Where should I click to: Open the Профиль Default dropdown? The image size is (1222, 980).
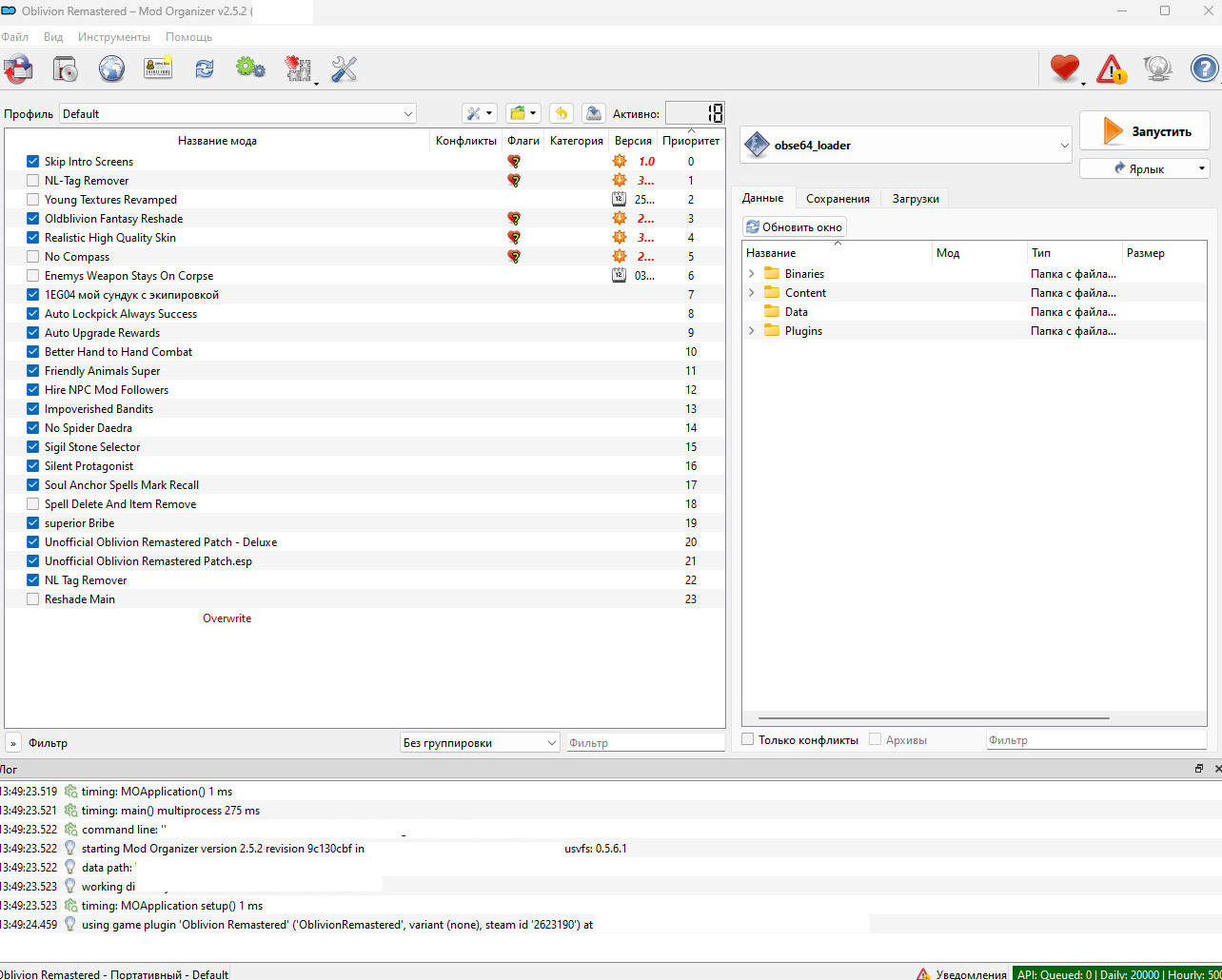(238, 113)
